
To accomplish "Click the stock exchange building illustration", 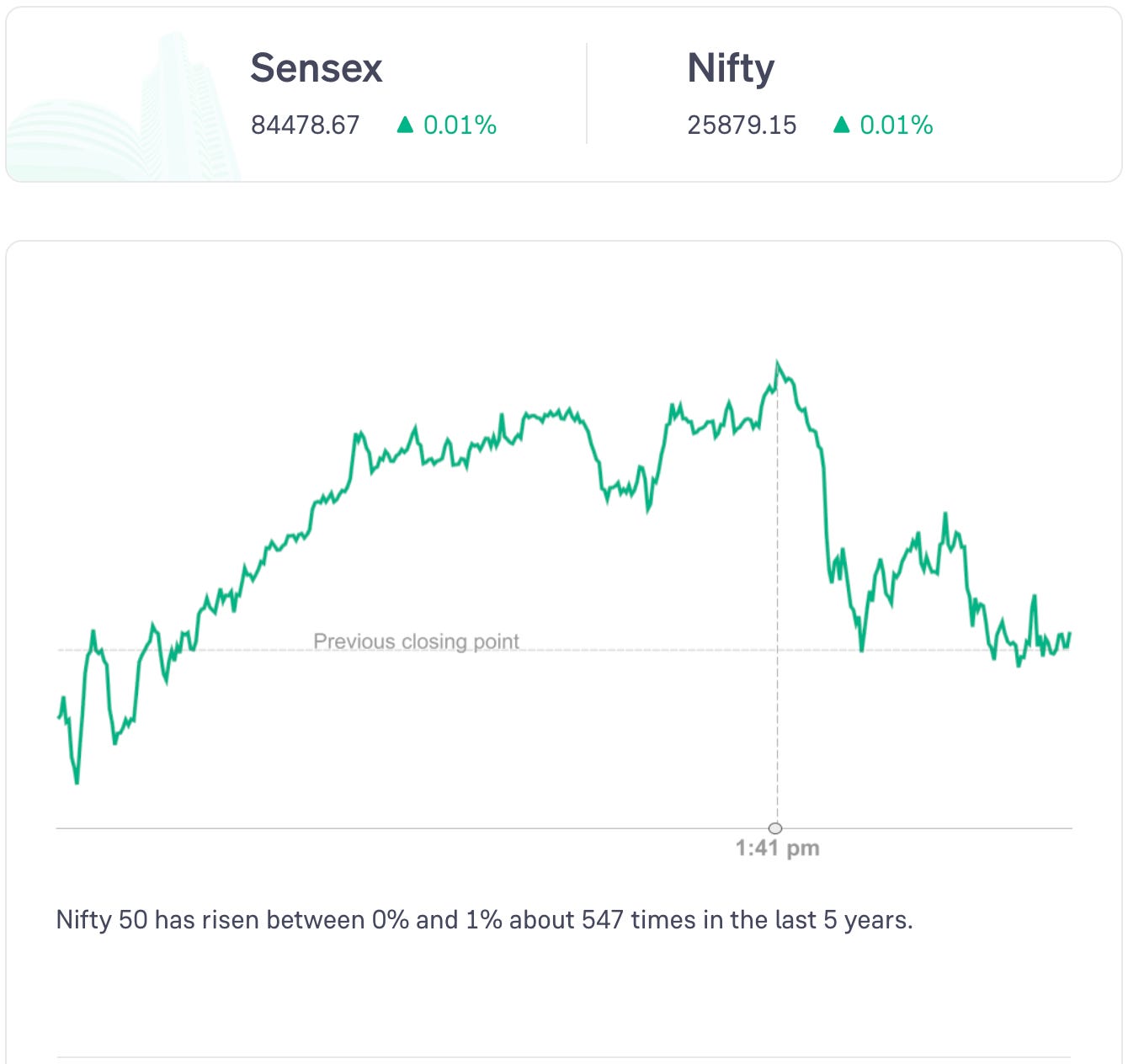I will tap(126, 109).
